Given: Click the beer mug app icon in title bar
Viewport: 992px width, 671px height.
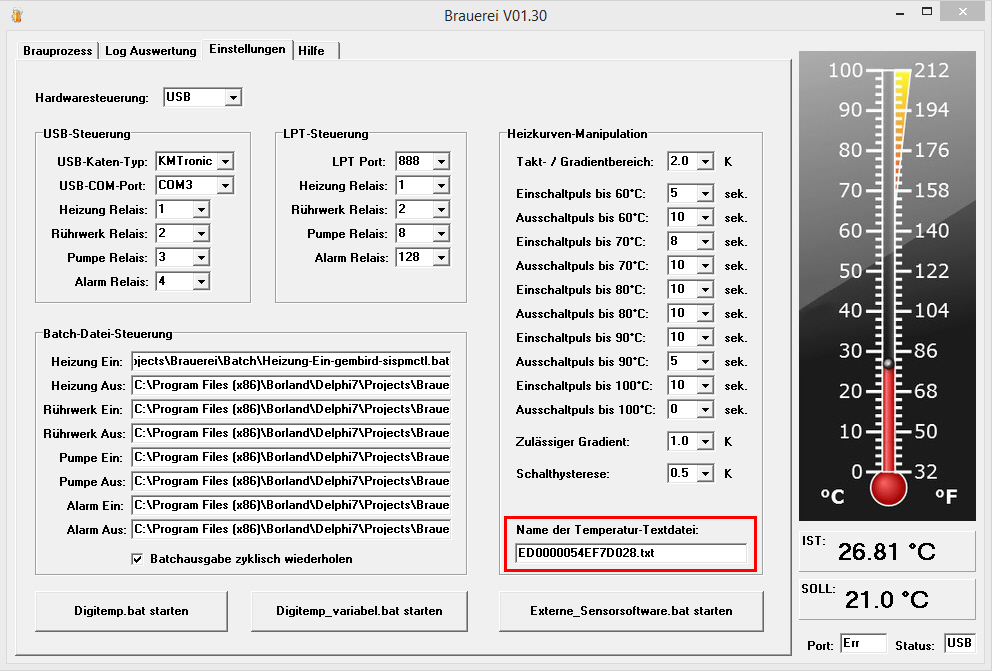Looking at the screenshot, I should coord(16,16).
